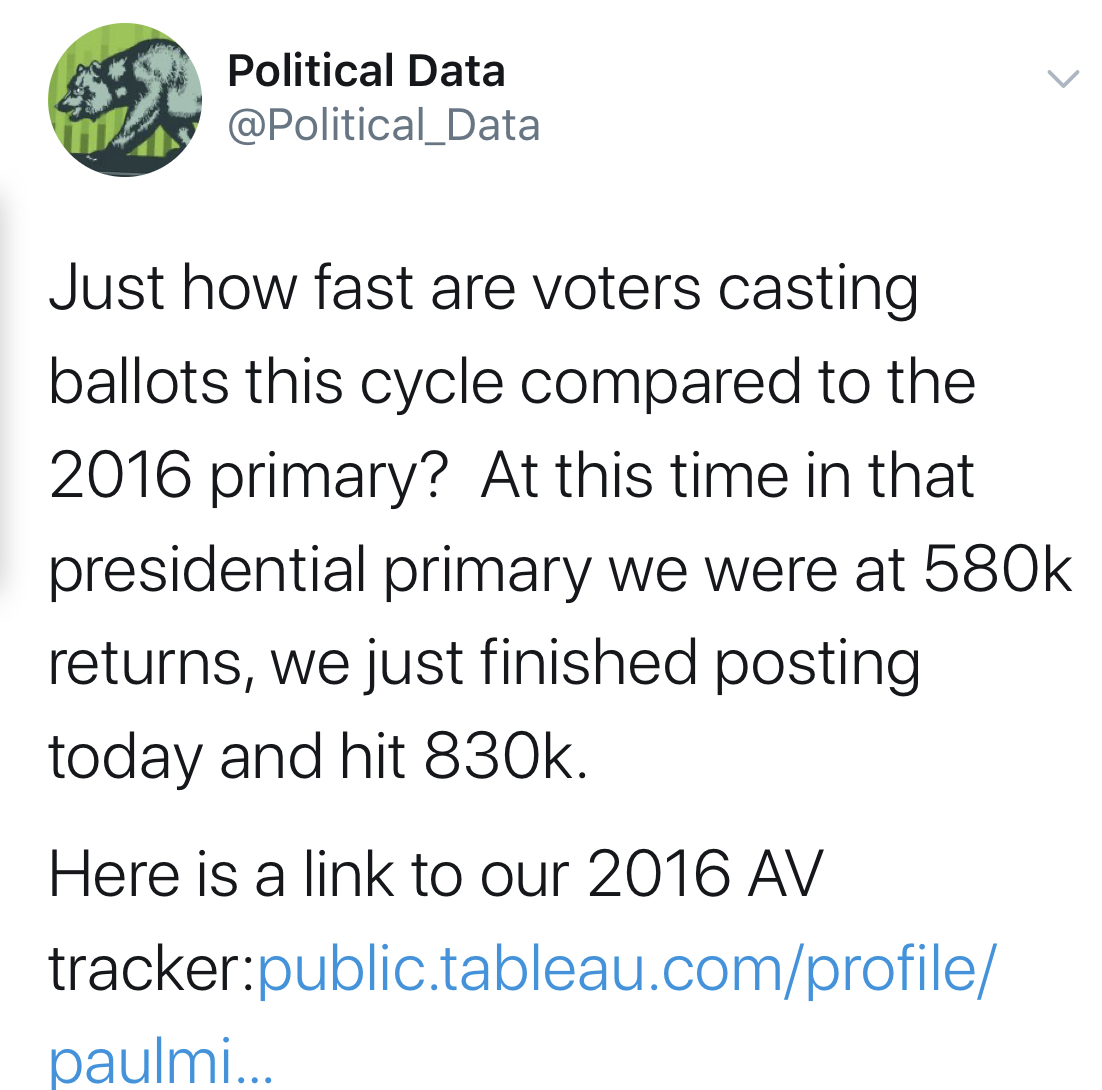Viewport: 1102px width, 1090px height.
Task: Click the "580k" figure in the tweet
Action: point(997,570)
